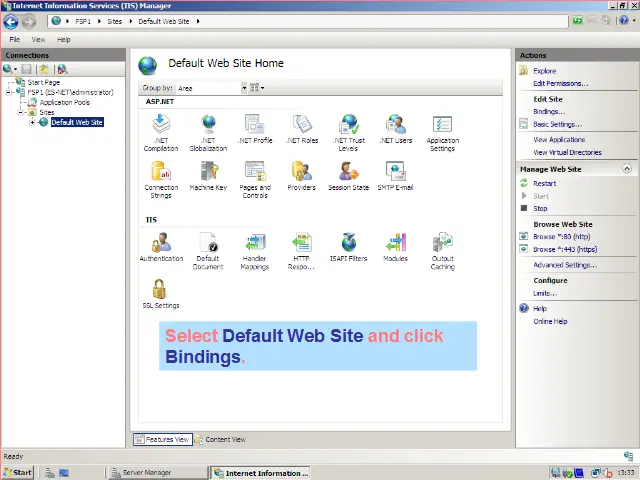Open Pages and Controls feature
Screen dimensions: 640x480
255,180
